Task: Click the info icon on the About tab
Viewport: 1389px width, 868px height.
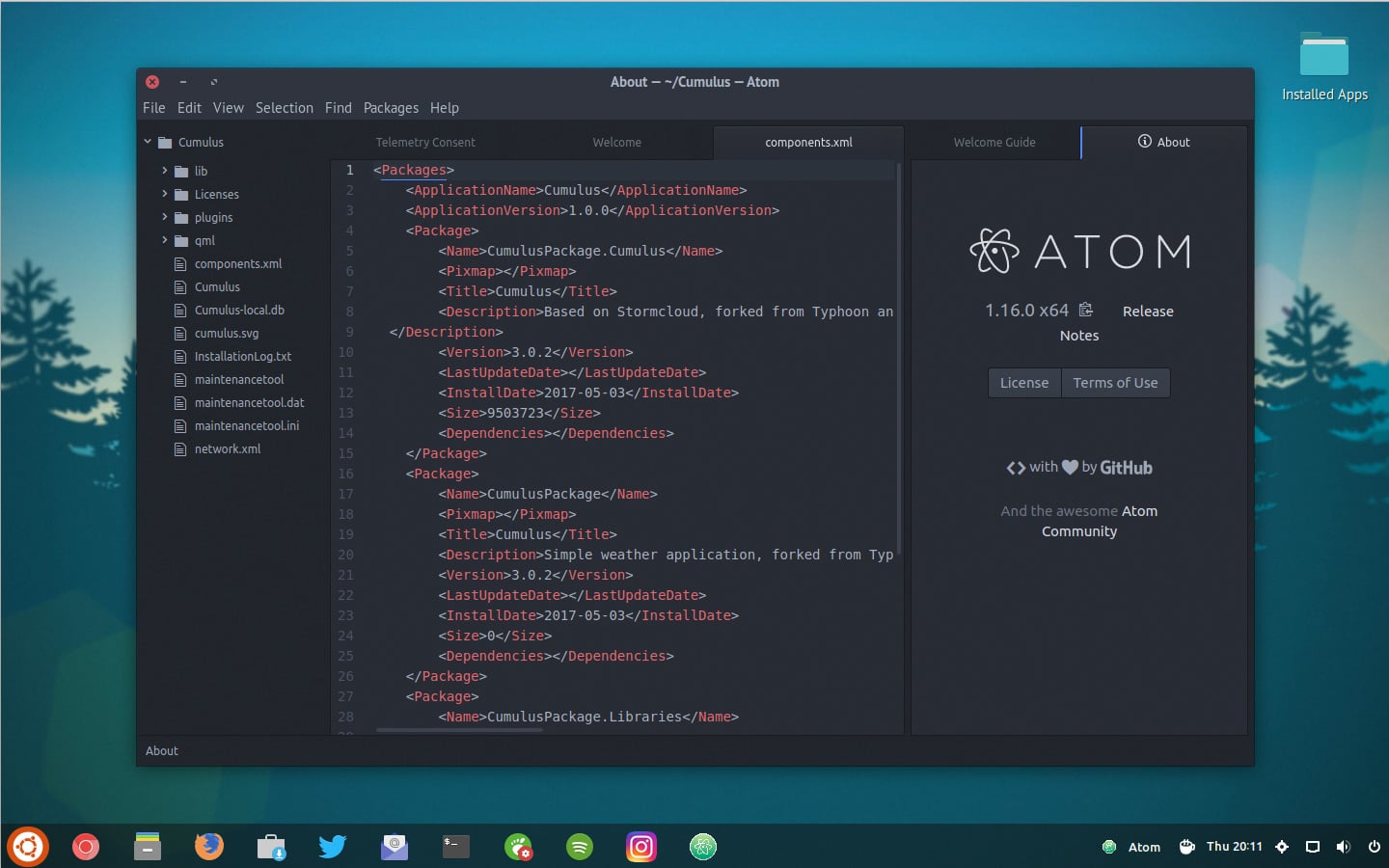Action: (x=1145, y=142)
